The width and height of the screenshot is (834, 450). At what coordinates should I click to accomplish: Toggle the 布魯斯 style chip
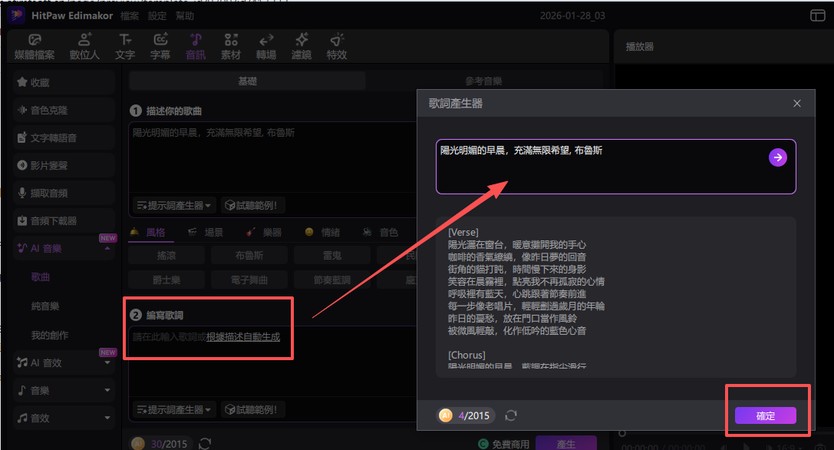click(x=249, y=256)
